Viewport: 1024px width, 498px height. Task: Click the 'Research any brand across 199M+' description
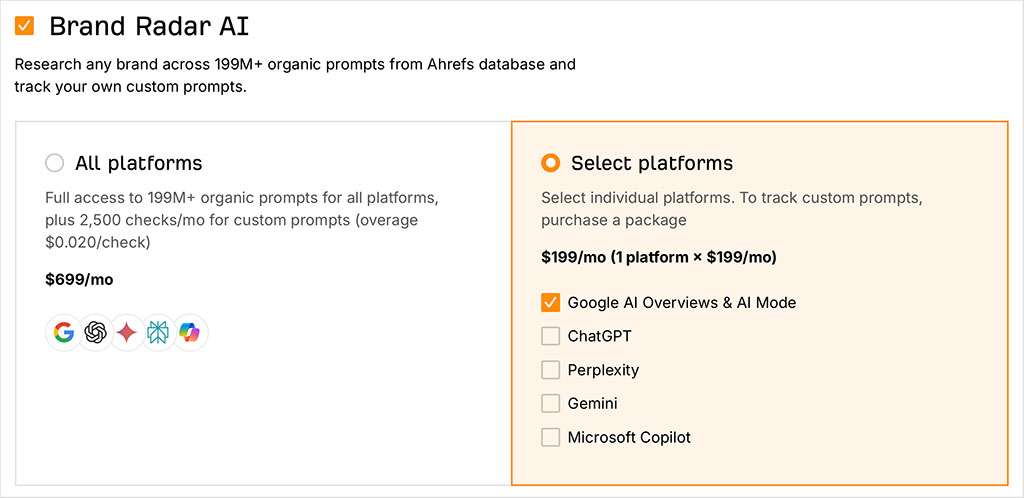(x=295, y=76)
